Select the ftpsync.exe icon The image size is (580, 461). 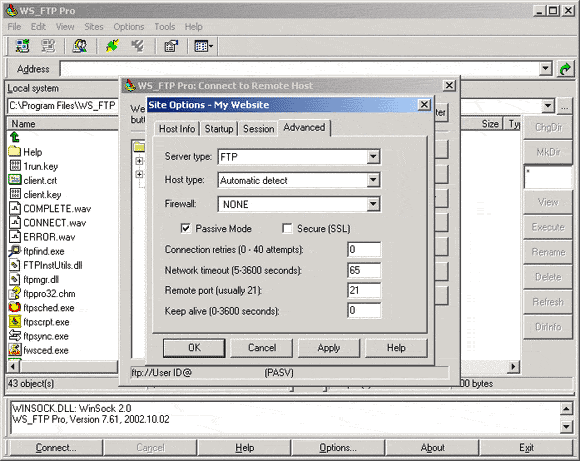point(15,336)
